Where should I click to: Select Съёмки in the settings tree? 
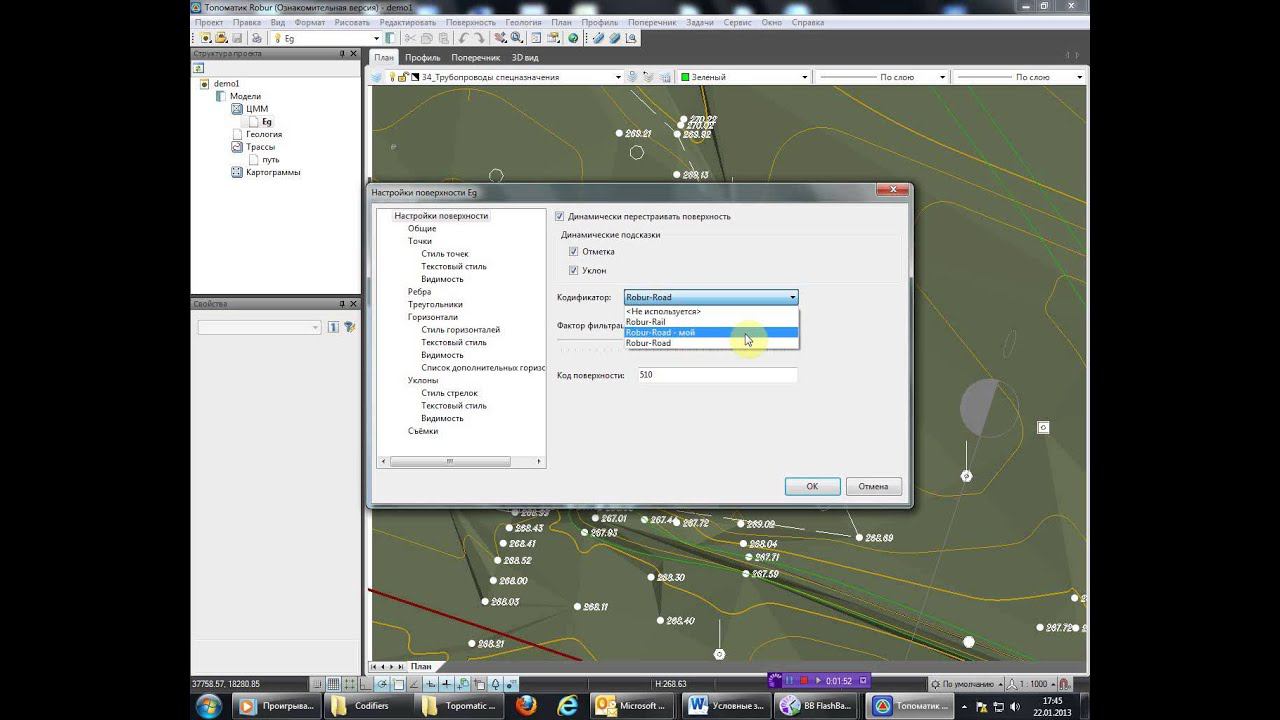(423, 431)
